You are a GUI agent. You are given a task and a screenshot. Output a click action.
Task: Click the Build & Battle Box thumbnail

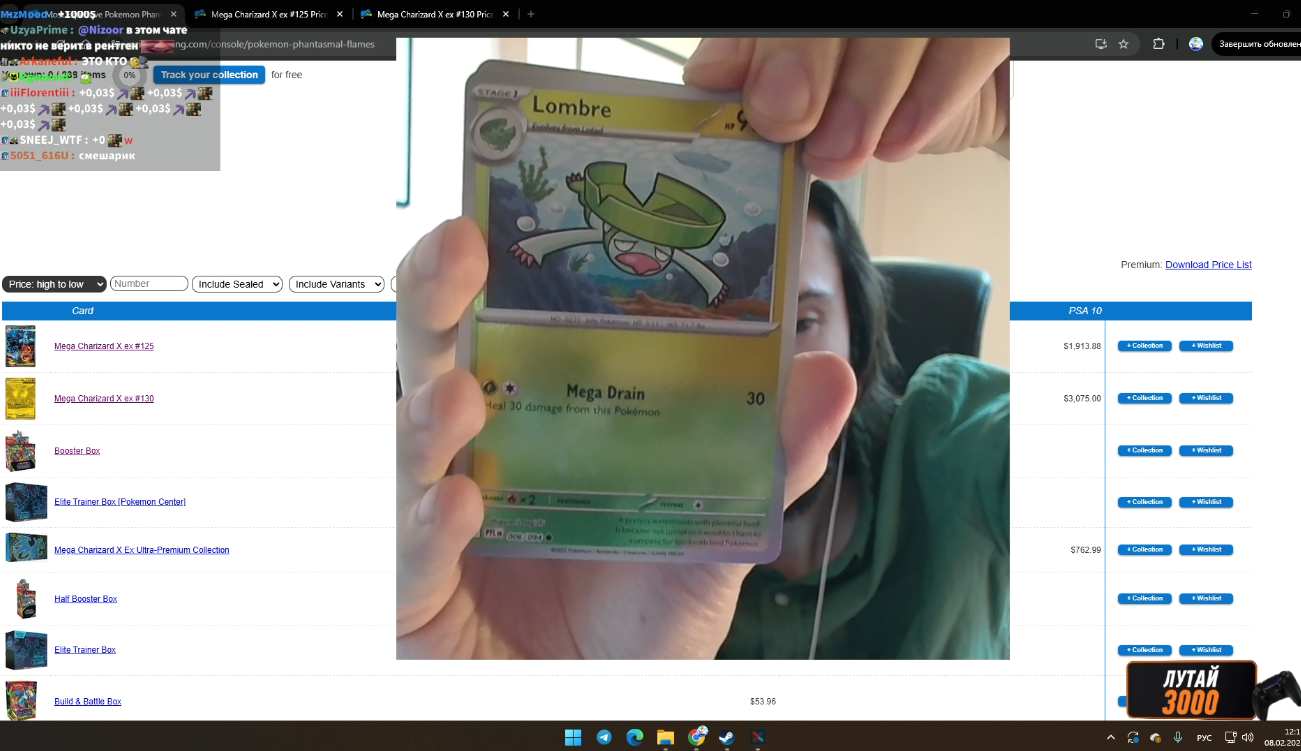pos(20,701)
